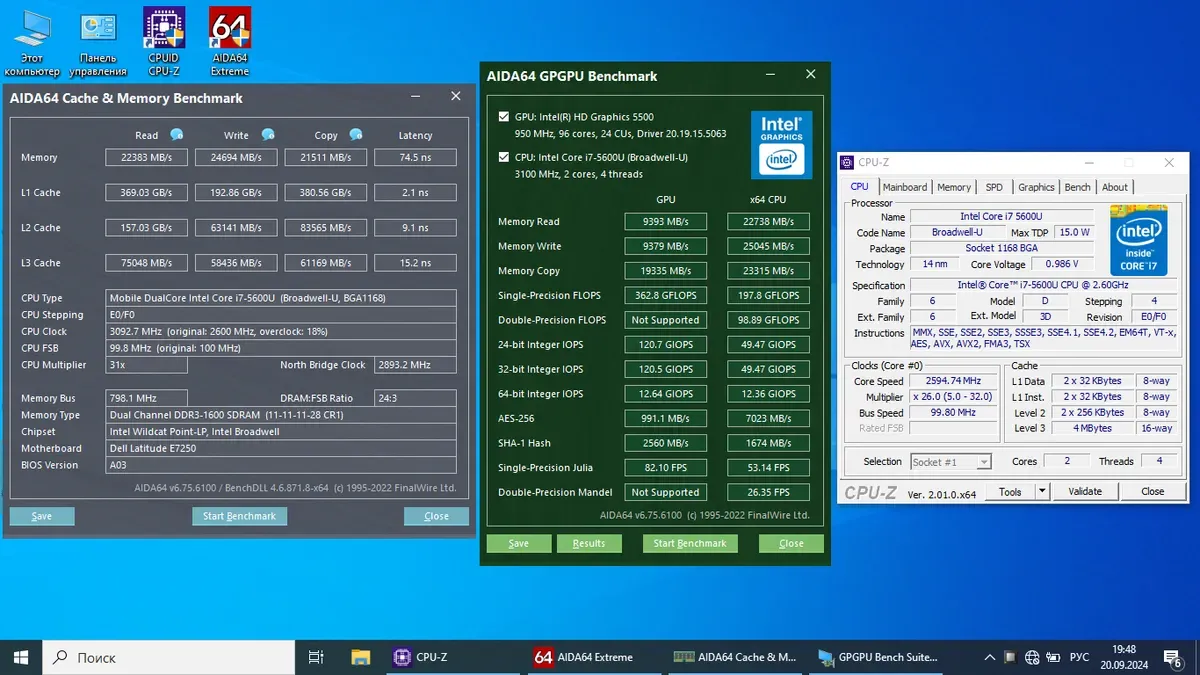1200x675 pixels.
Task: Expand the Tools dropdown arrow in CPU-Z
Action: click(x=1042, y=491)
